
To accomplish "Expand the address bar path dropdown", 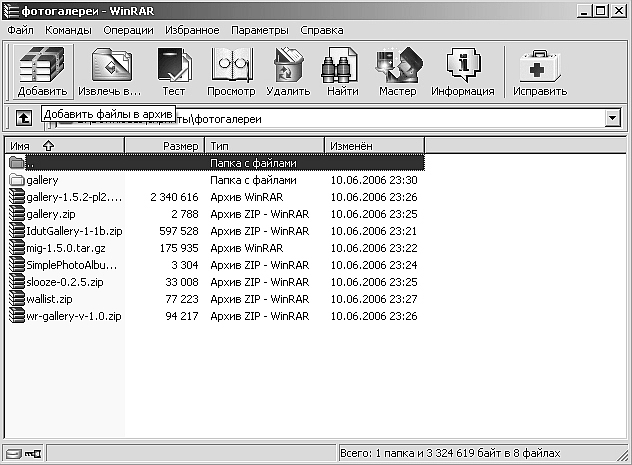I will coord(613,118).
